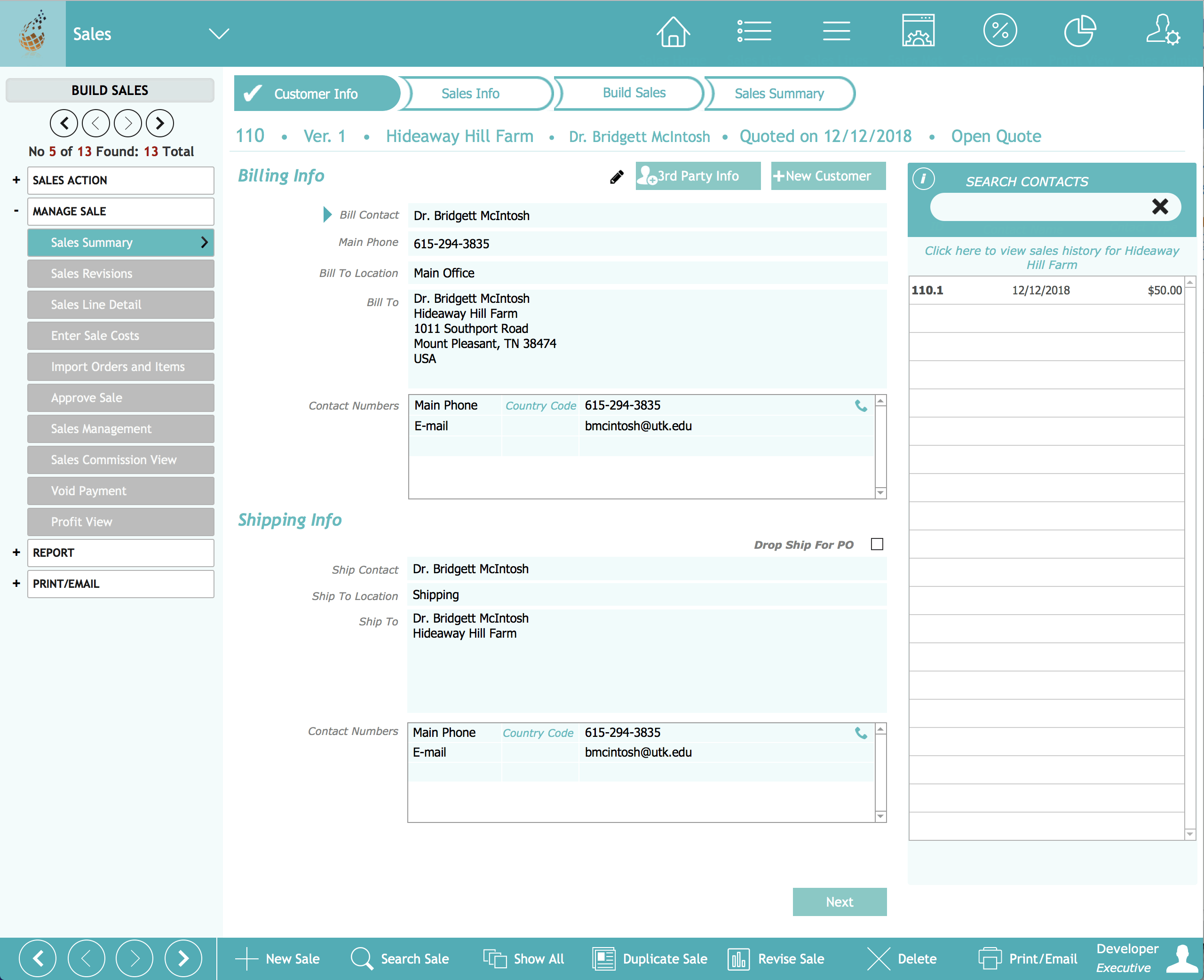Viewport: 1204px width, 980px height.
Task: Toggle the Drop Ship For PO checkbox
Action: pyautogui.click(x=877, y=544)
